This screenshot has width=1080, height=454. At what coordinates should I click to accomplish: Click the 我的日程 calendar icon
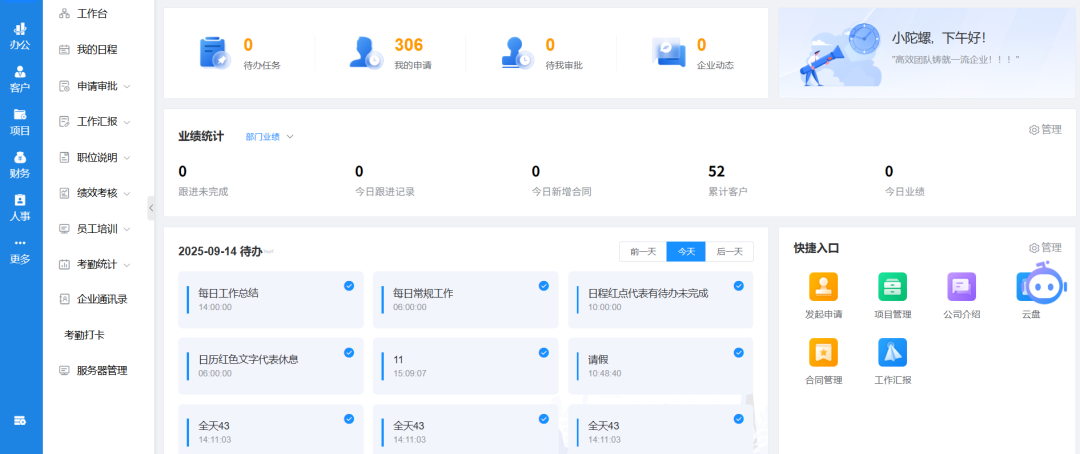(64, 50)
